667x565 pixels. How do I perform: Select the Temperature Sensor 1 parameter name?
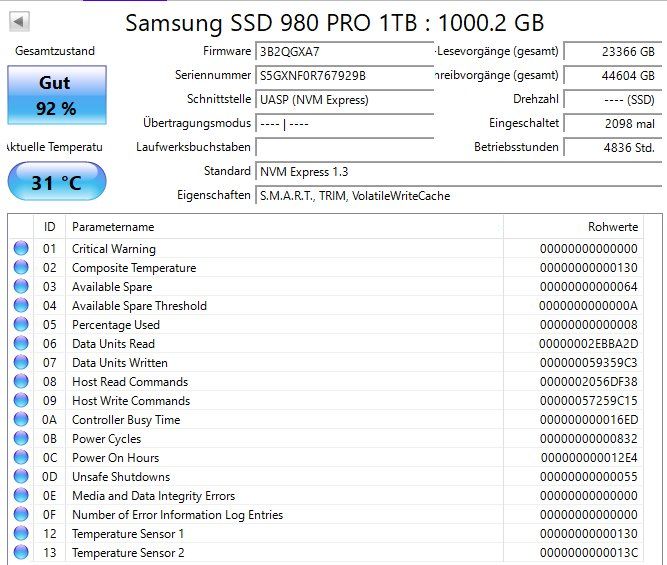pyautogui.click(x=128, y=534)
